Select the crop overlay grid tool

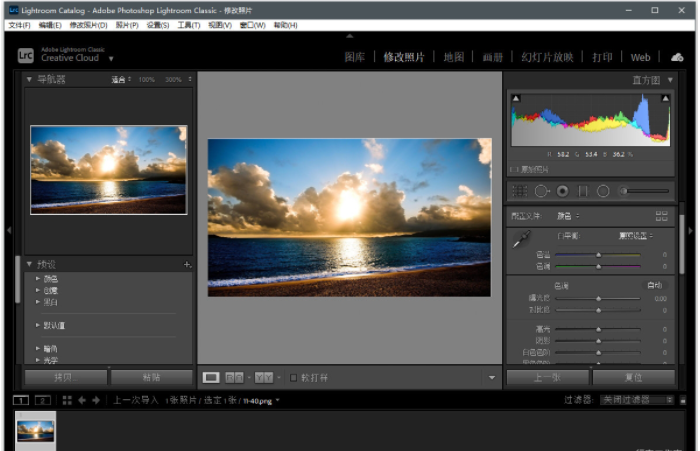point(519,190)
